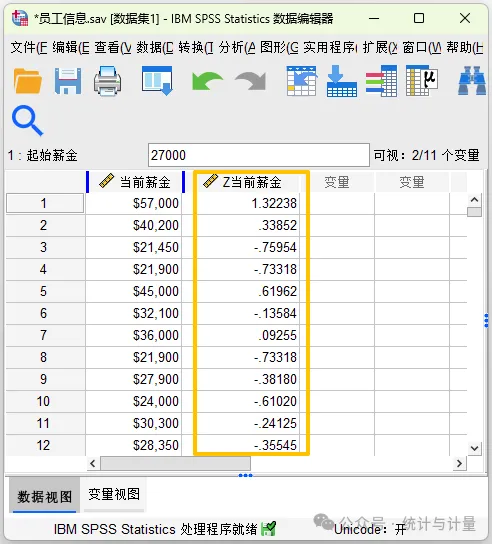Viewport: 492px width, 544px height.
Task: Go to case icon
Action: coord(302,81)
